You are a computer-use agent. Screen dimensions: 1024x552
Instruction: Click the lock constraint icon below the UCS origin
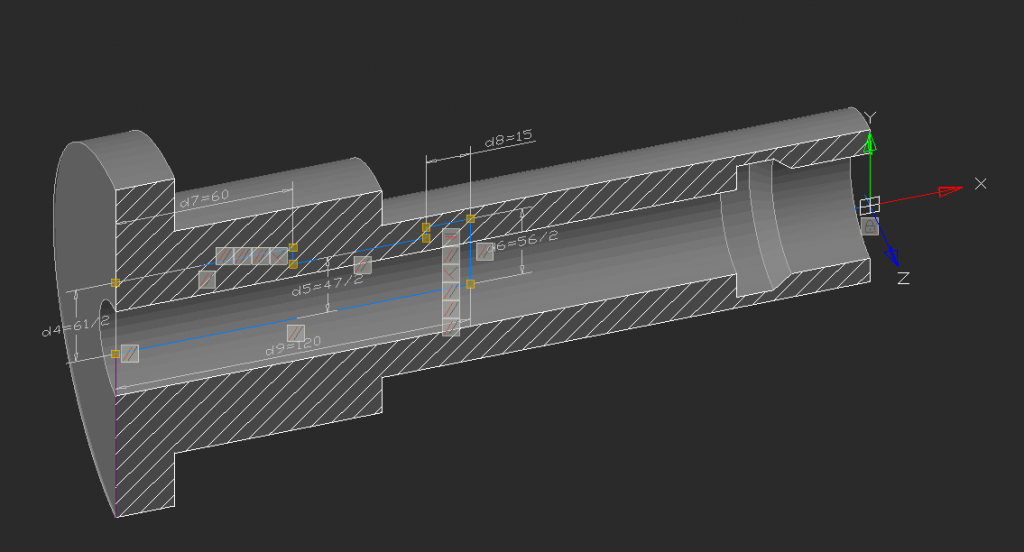(x=870, y=228)
